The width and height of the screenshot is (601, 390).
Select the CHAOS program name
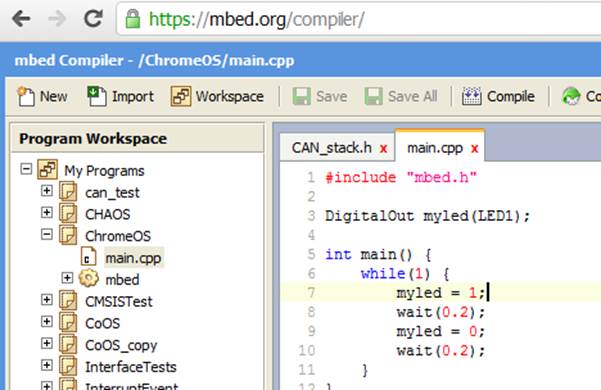tap(108, 214)
